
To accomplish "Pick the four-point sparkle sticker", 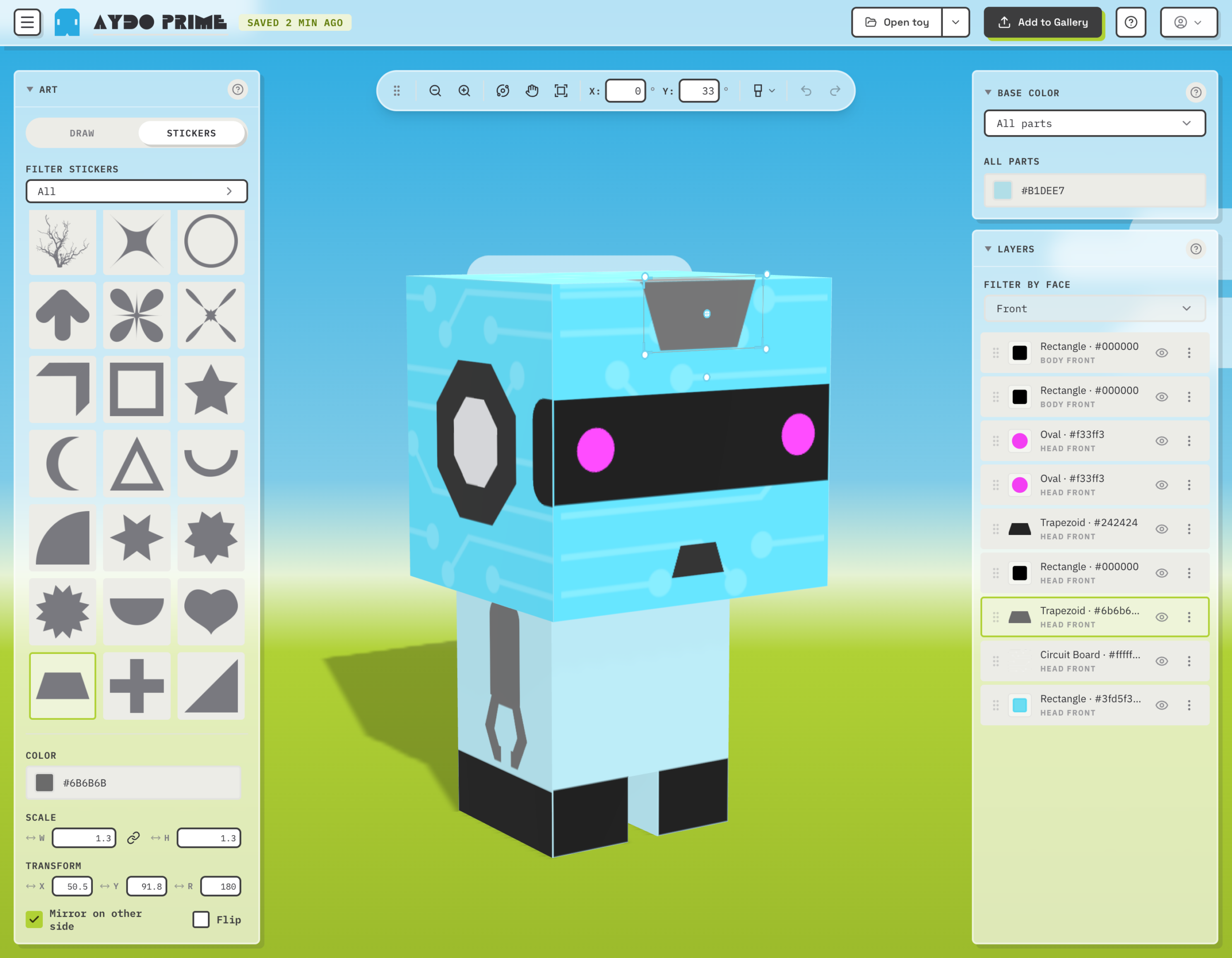I will coord(137,242).
